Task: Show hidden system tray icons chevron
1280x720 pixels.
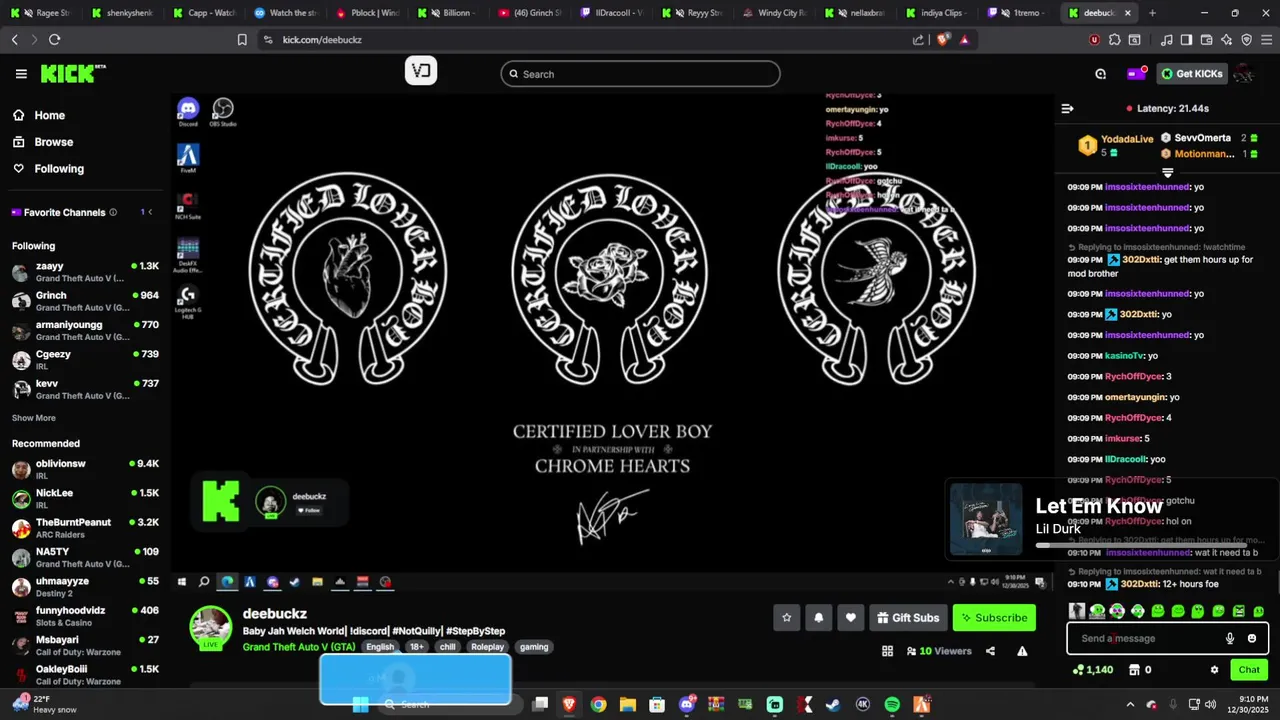Action: (x=1130, y=704)
